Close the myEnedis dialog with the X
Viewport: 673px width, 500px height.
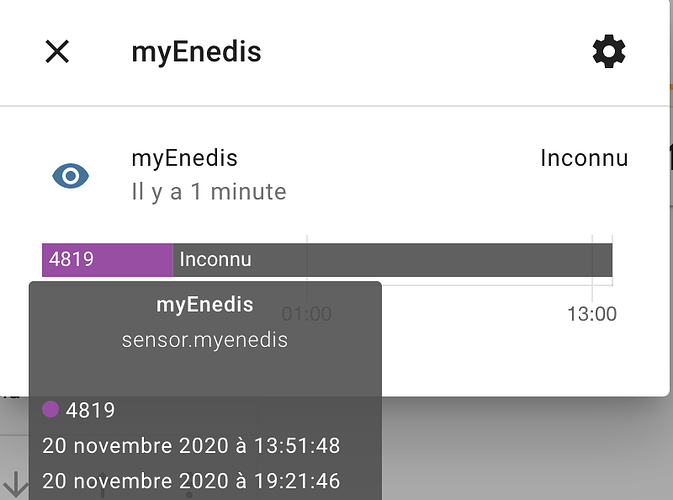pyautogui.click(x=58, y=52)
